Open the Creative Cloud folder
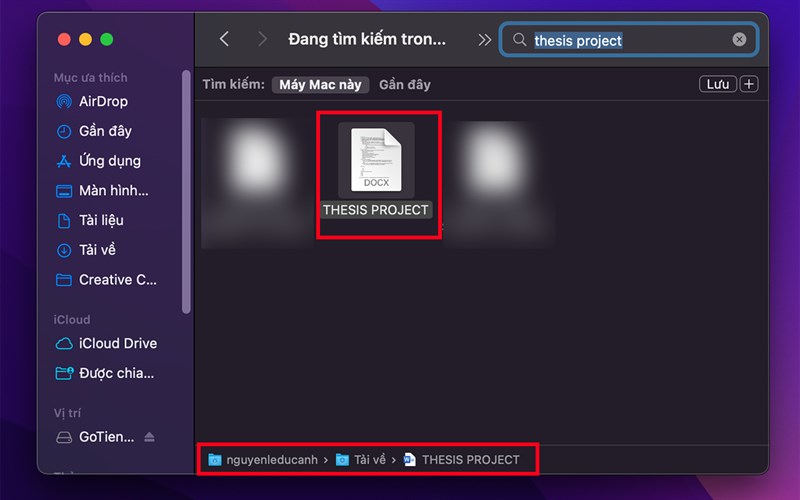The image size is (800, 500). click(116, 280)
